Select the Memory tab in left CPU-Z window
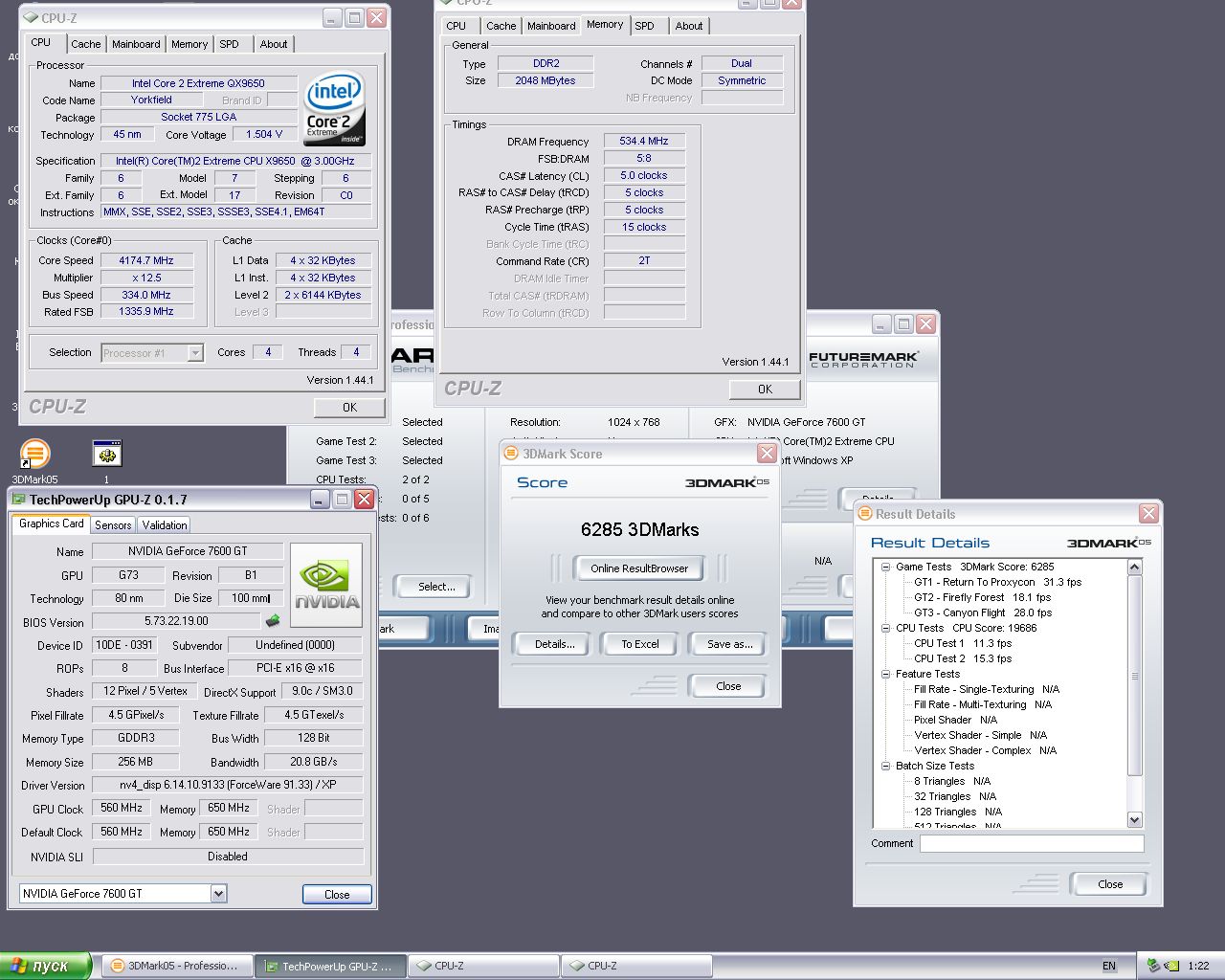 [189, 44]
